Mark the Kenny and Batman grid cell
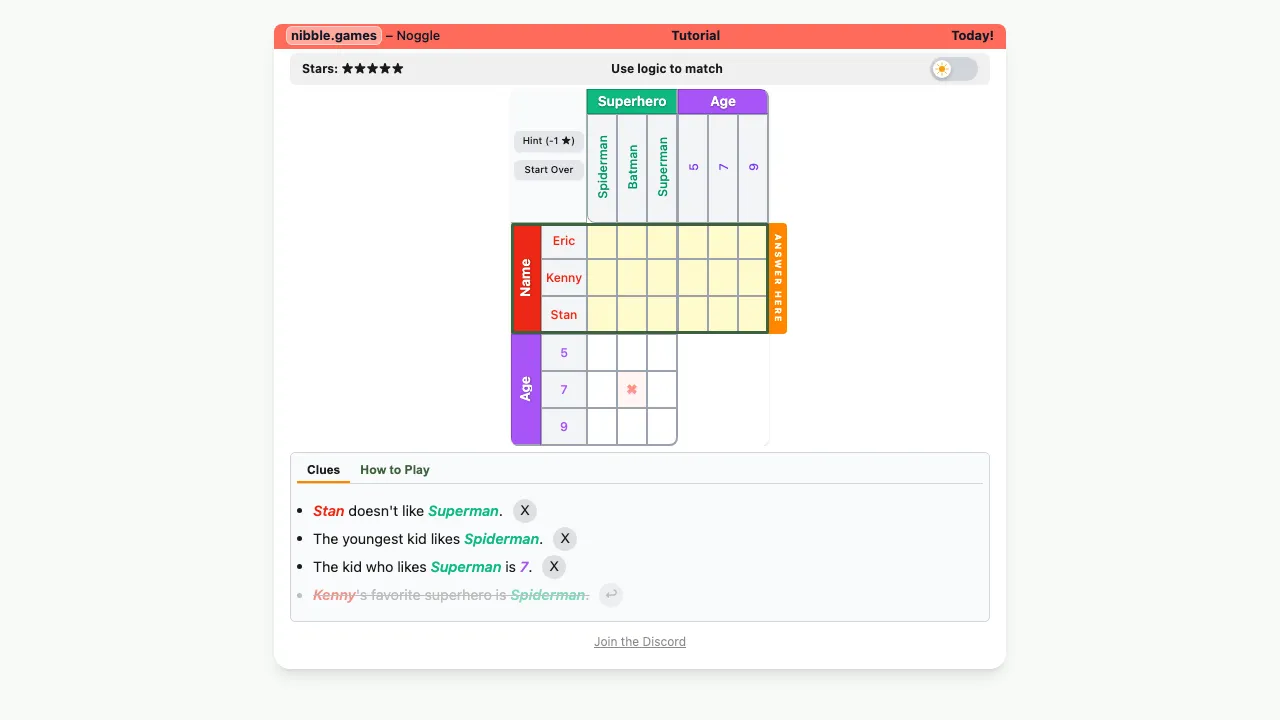 pyautogui.click(x=632, y=278)
